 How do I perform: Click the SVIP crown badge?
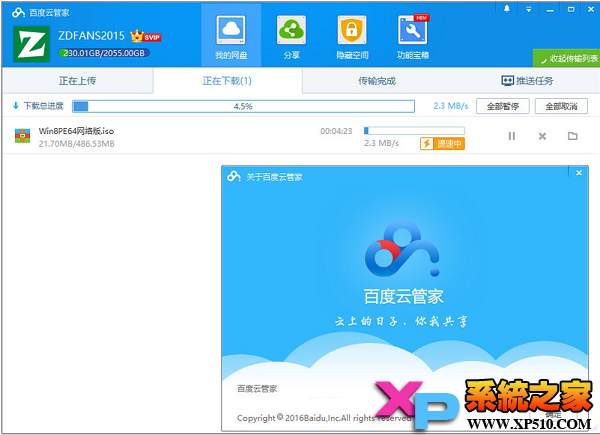(145, 36)
